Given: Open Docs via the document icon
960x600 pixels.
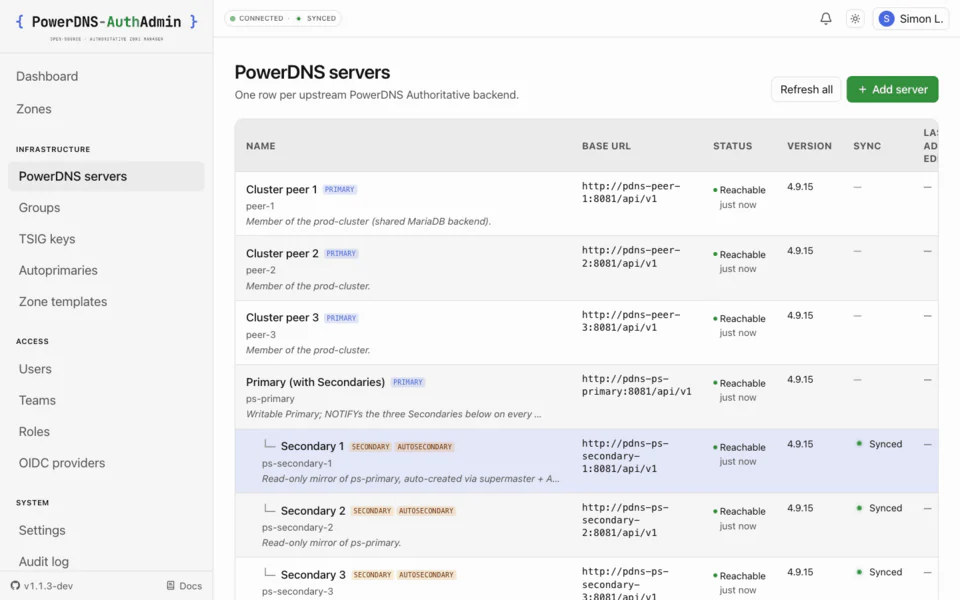Looking at the screenshot, I should [171, 586].
